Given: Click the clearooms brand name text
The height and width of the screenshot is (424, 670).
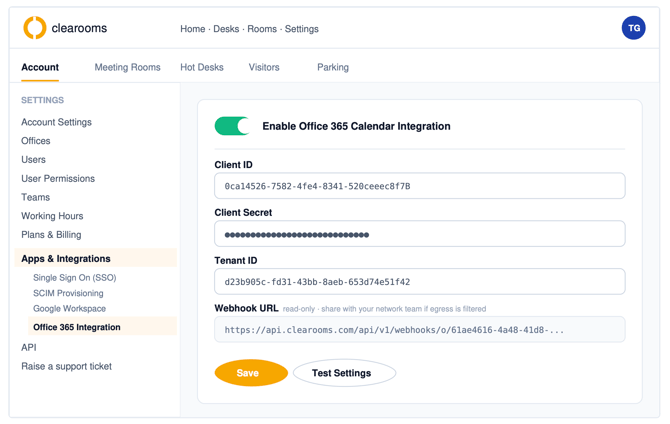Looking at the screenshot, I should pos(79,28).
